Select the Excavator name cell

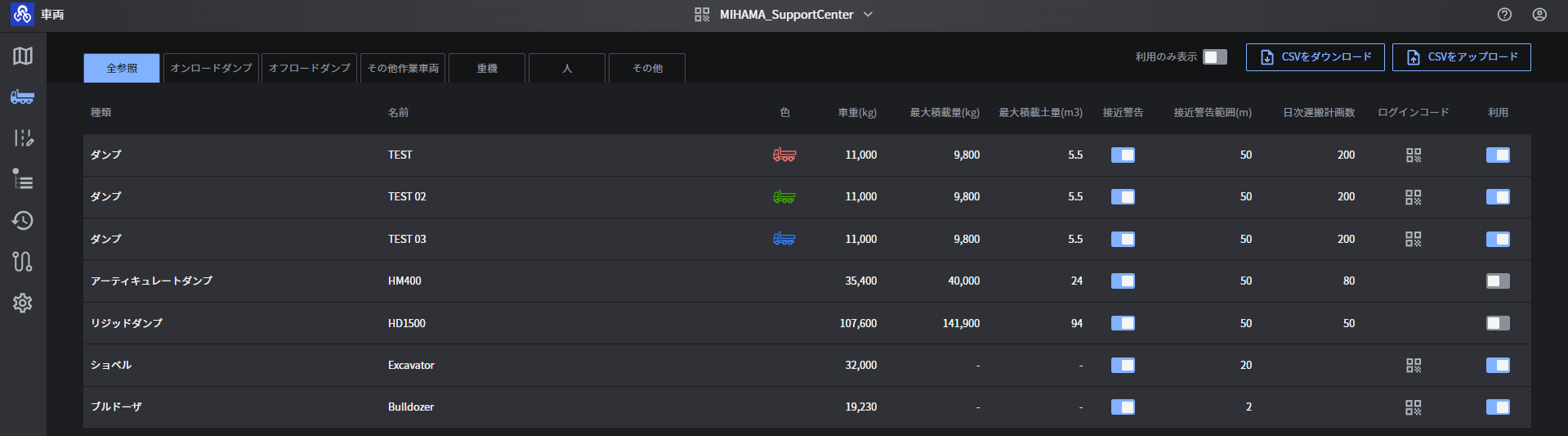point(411,365)
